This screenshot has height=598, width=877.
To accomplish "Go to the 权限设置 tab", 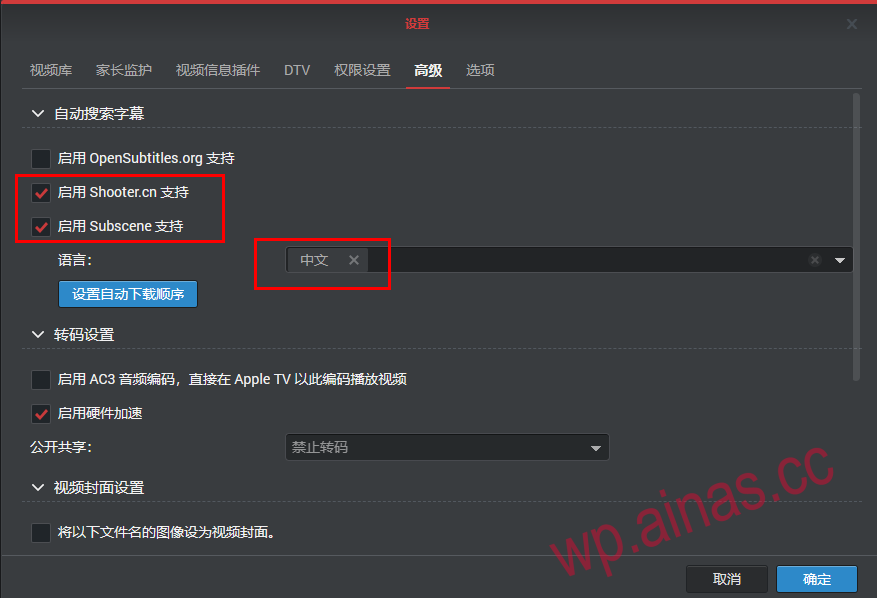I will 362,70.
